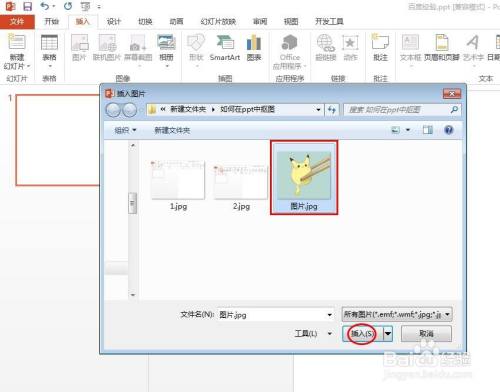Screen dimensions: 500x392
Task: Toggle the preview pane icon in dialog toolbar
Action: click(x=428, y=130)
